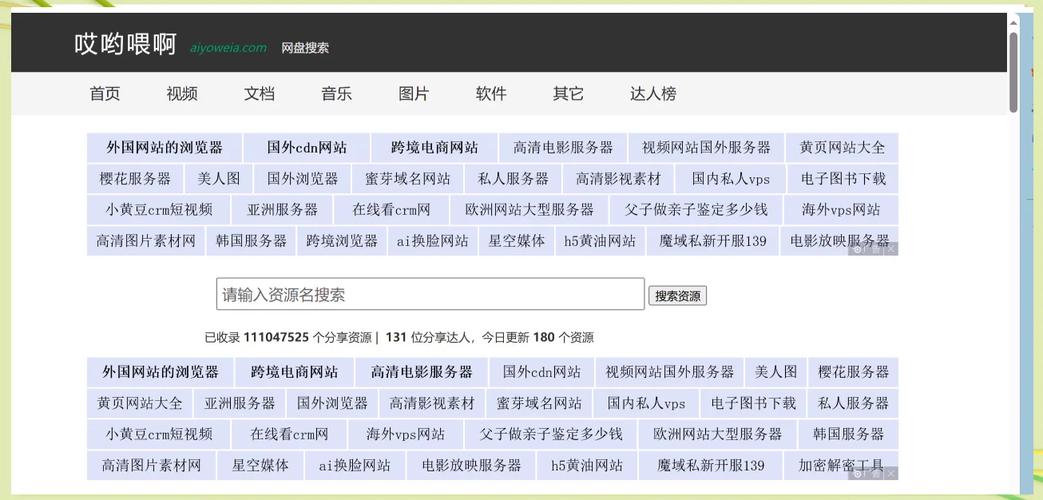Click the aiyoweia.com green domain text
Viewport: 1043px width, 500px height.
(228, 48)
